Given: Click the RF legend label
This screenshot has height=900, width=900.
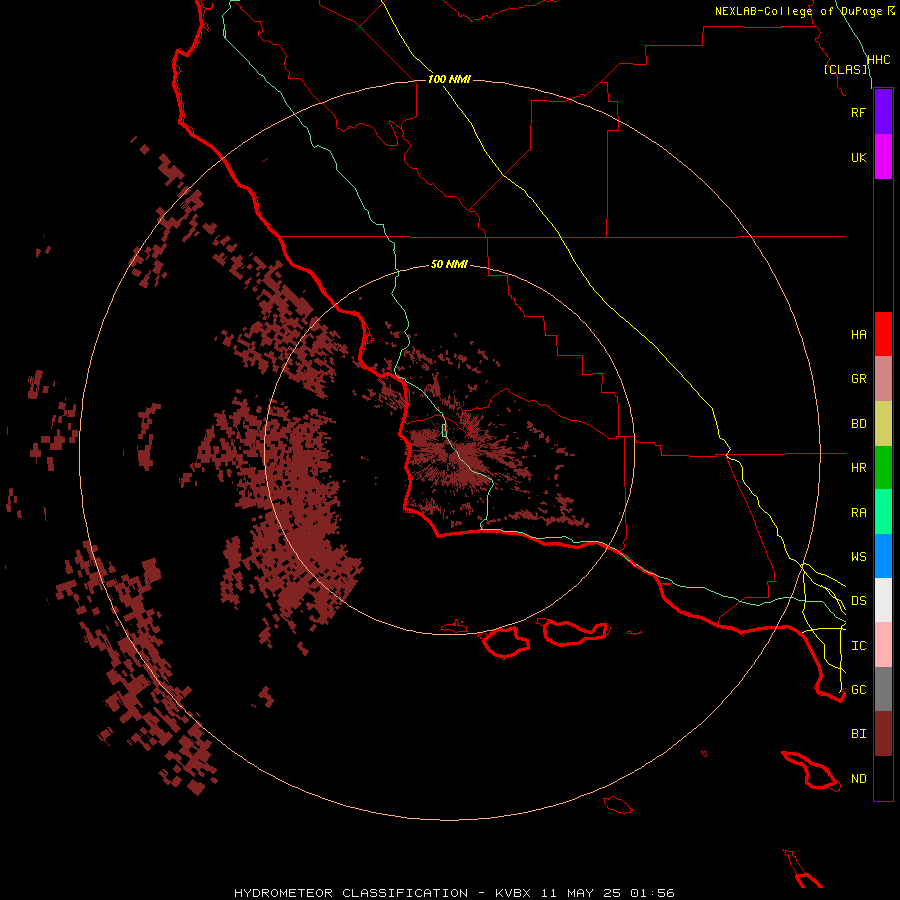Looking at the screenshot, I should (858, 112).
